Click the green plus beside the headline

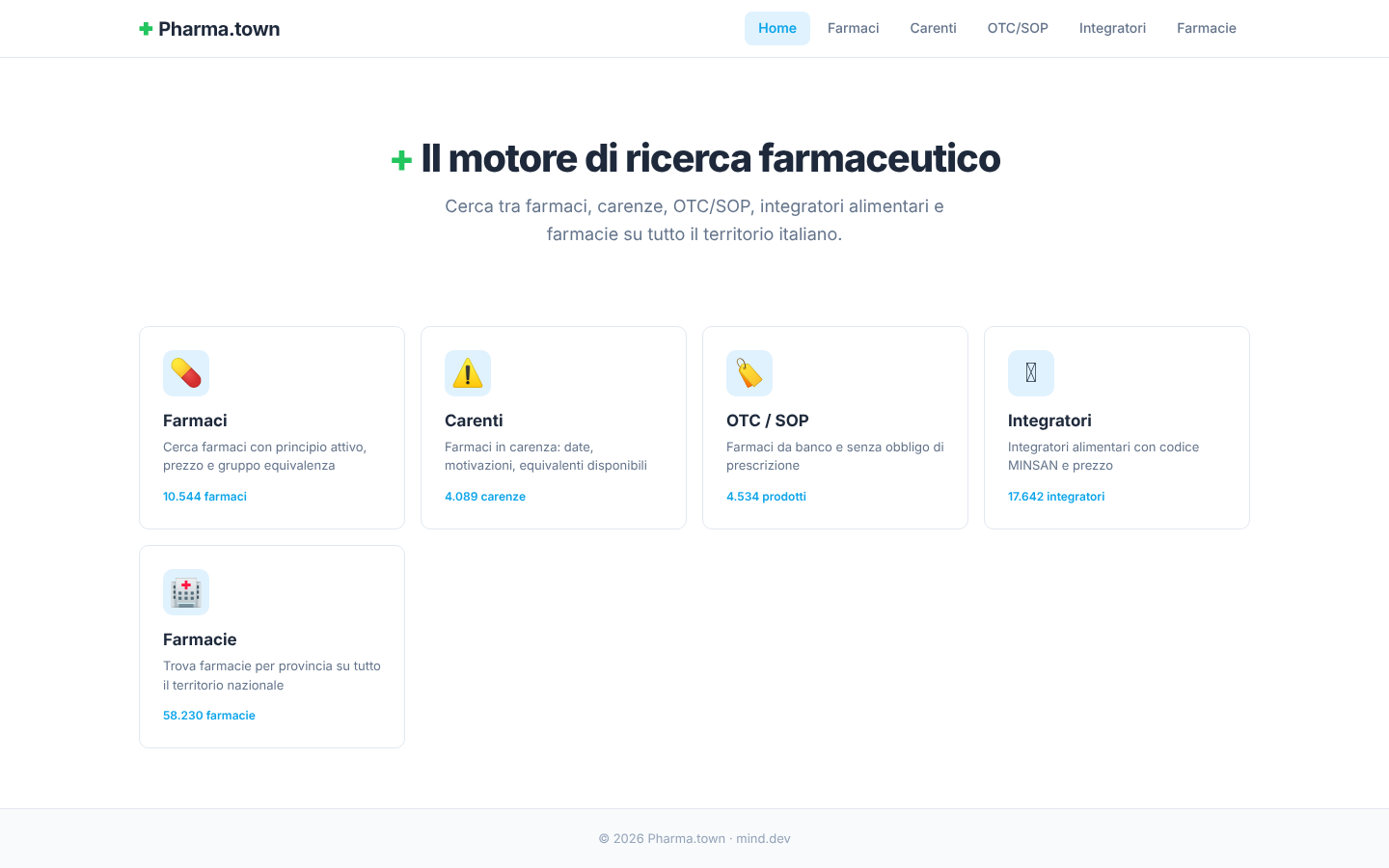click(401, 160)
